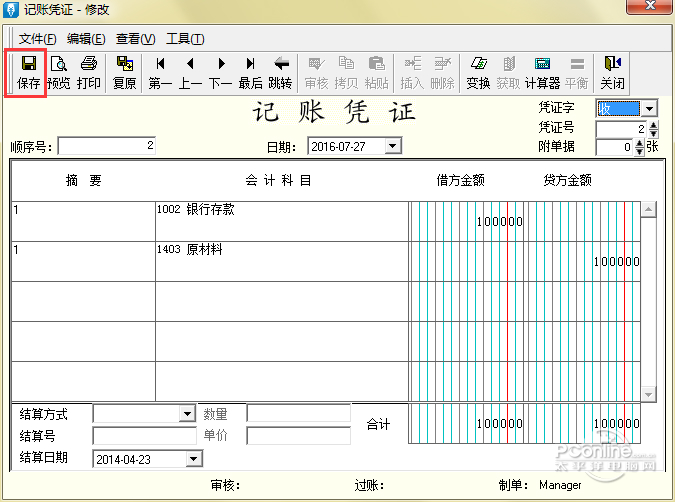Click the 会计科目 column header

coord(278,180)
